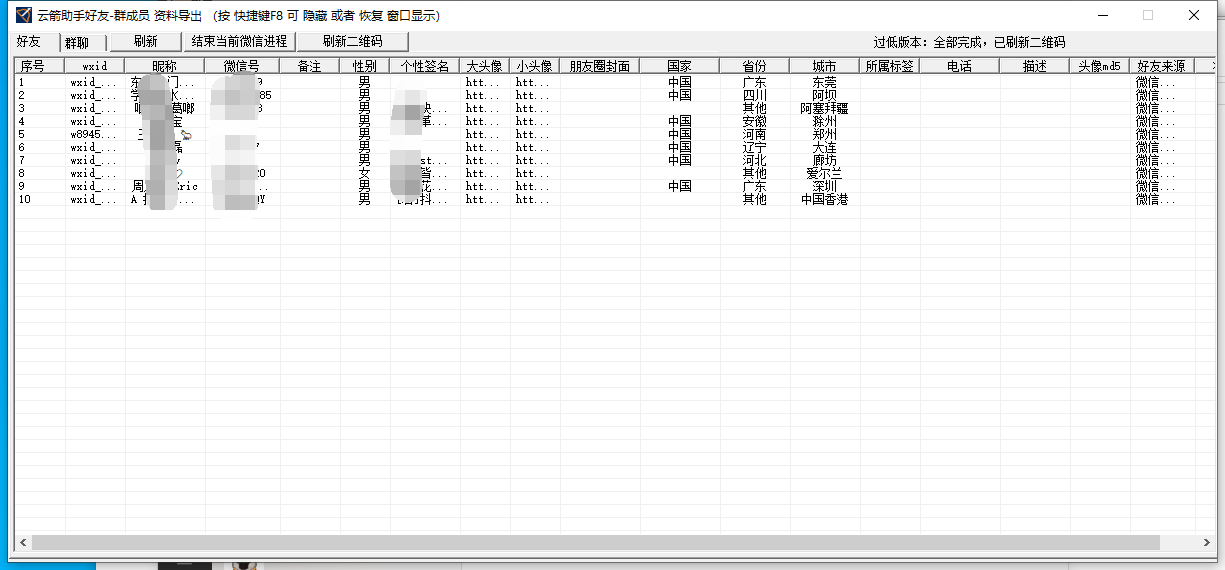Select the wxid cell w8945... in row 5
This screenshot has width=1225, height=570.
point(93,134)
